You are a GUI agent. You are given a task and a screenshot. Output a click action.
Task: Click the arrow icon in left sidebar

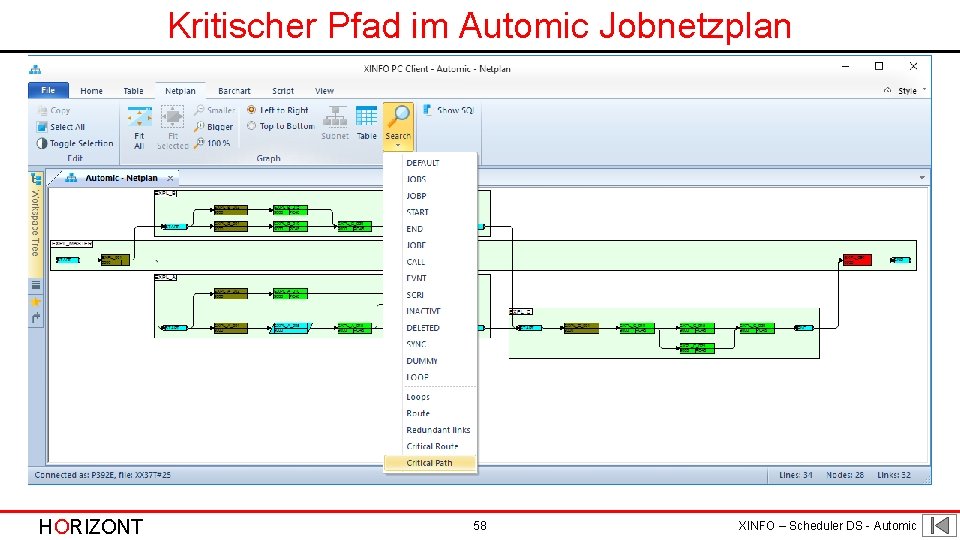click(36, 317)
